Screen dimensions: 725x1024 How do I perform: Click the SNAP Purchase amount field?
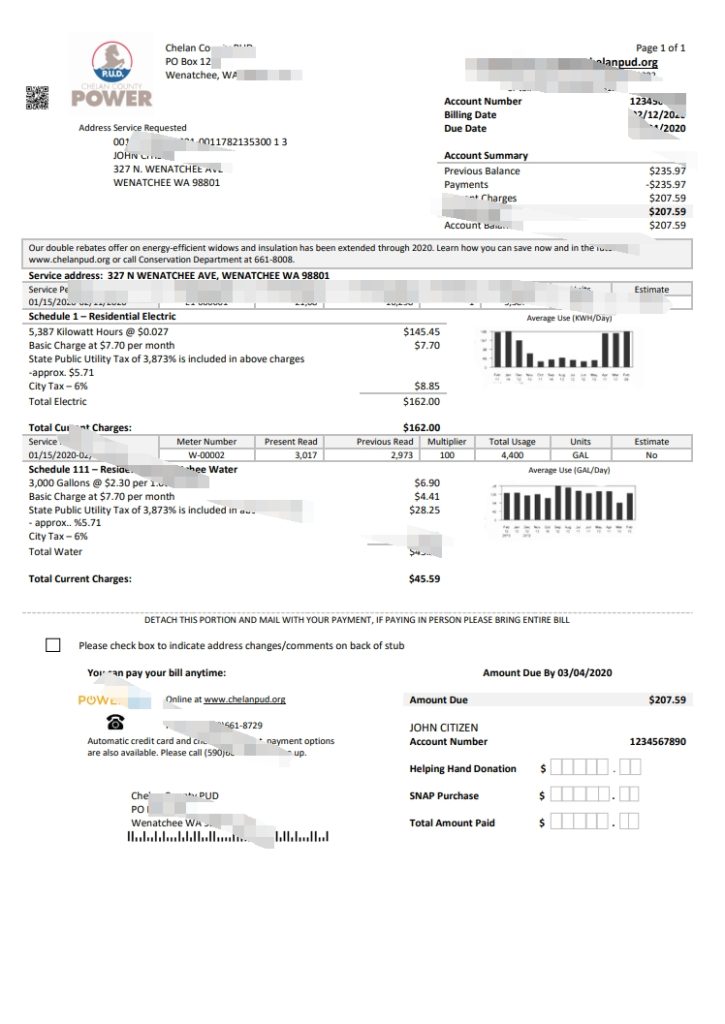point(595,794)
